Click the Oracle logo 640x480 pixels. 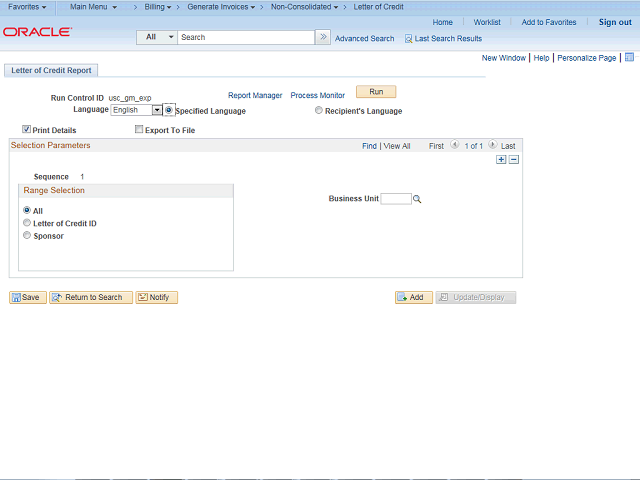tap(37, 32)
